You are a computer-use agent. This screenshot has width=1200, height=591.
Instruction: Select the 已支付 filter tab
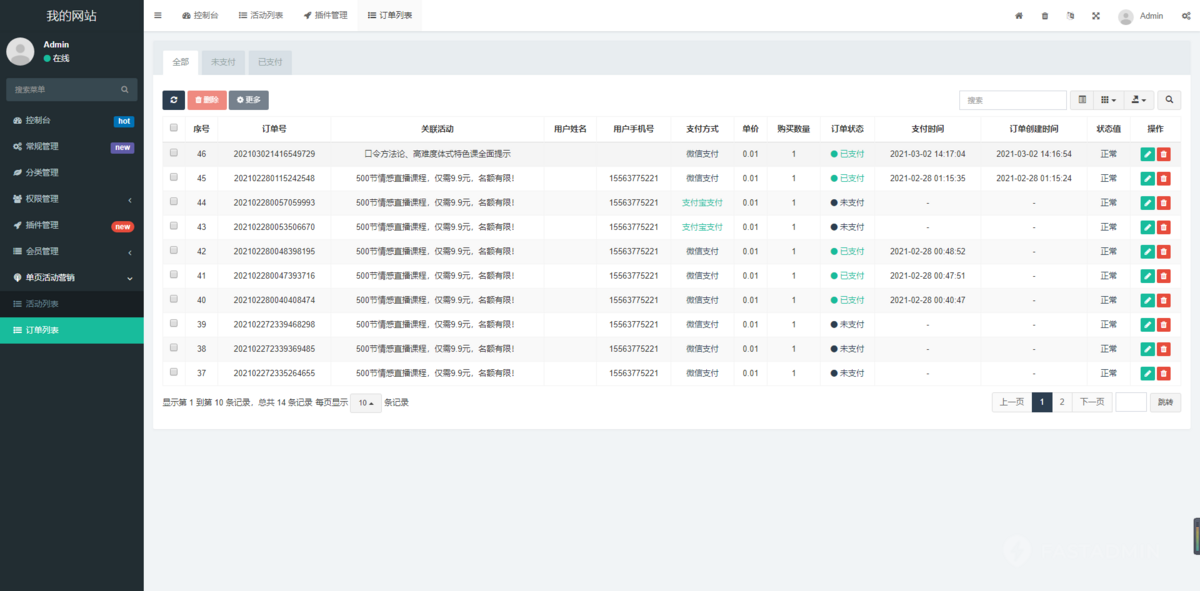pyautogui.click(x=270, y=62)
